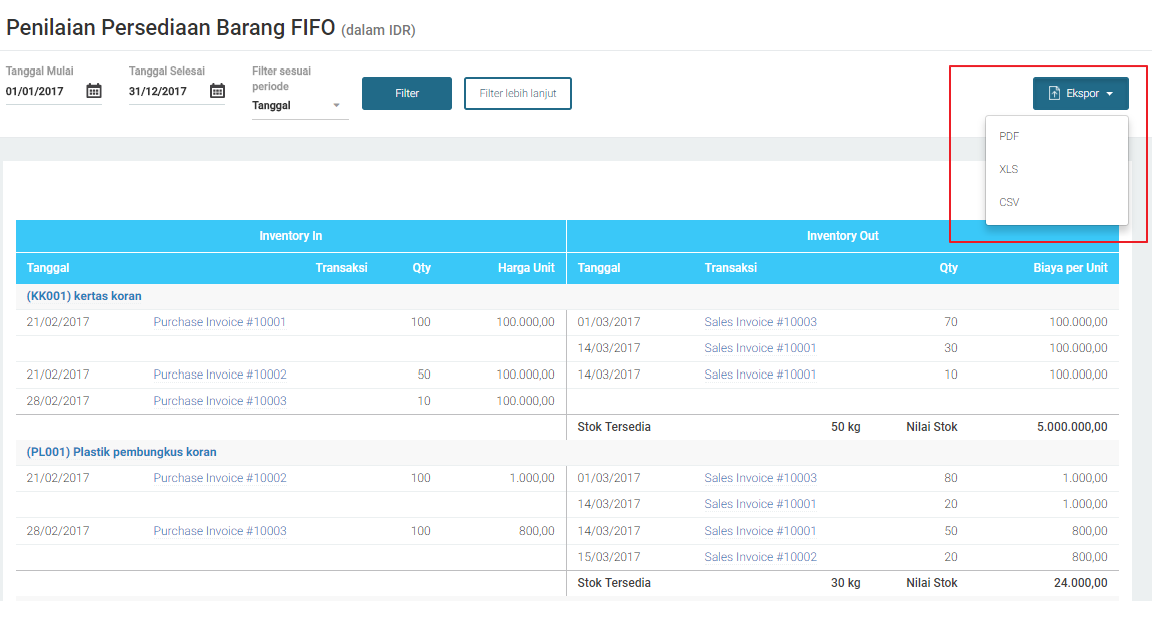
Task: Choose PDF from the export menu
Action: tap(1009, 136)
